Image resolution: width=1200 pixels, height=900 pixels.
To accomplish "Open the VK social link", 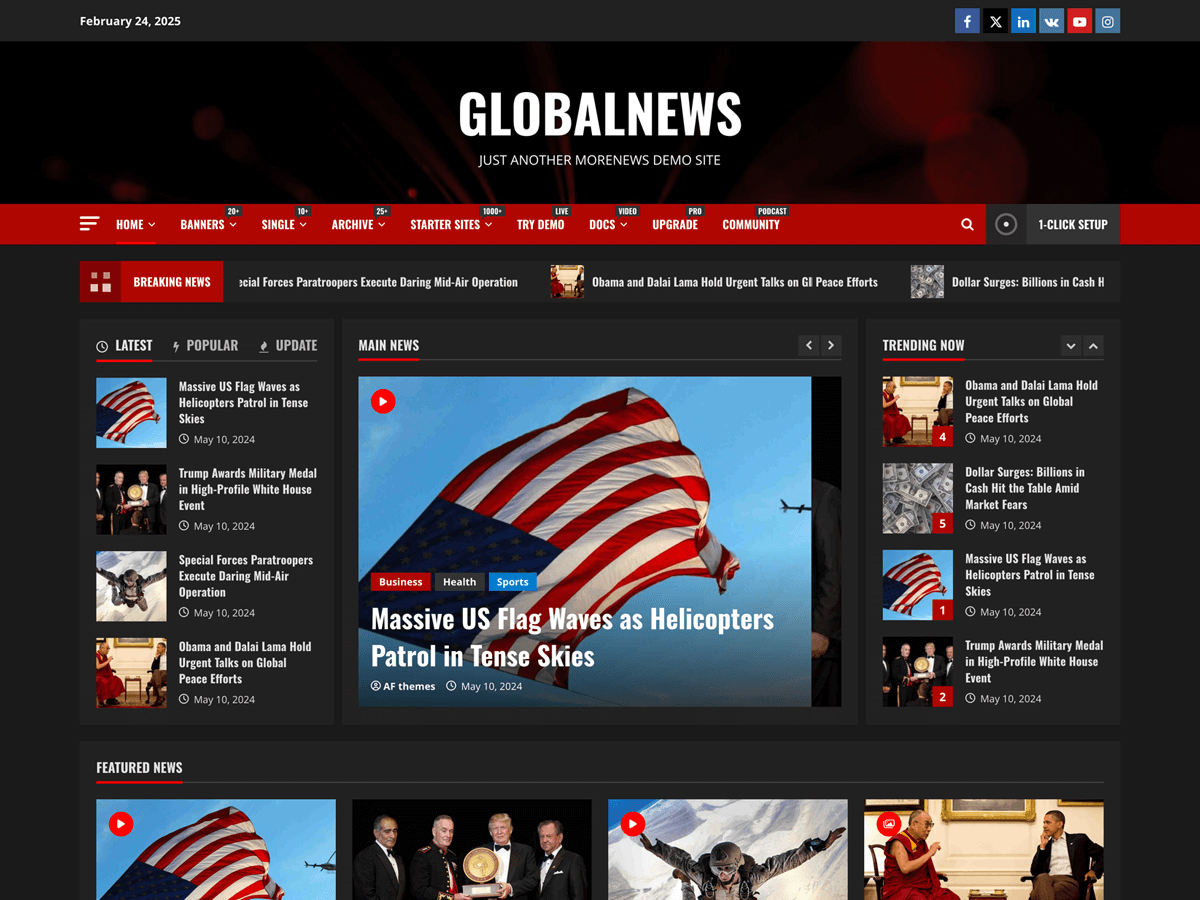I will 1051,21.
